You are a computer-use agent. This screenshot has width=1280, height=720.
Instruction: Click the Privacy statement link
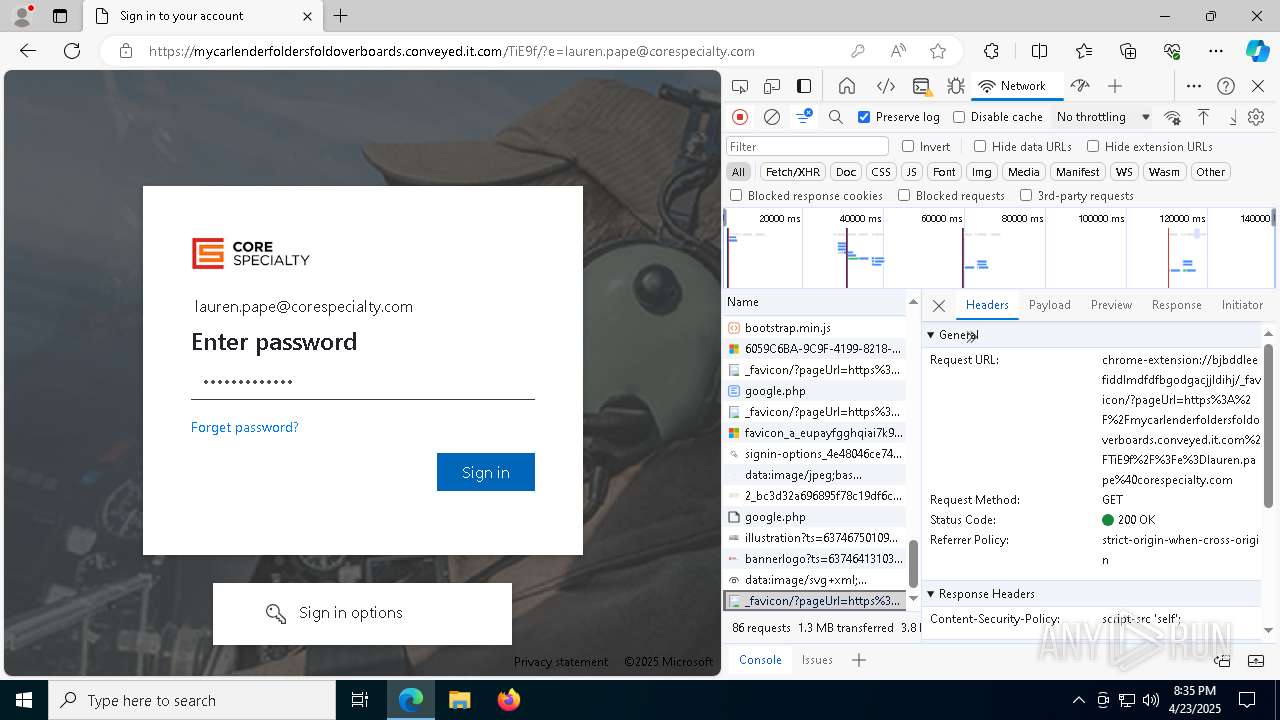tap(561, 662)
